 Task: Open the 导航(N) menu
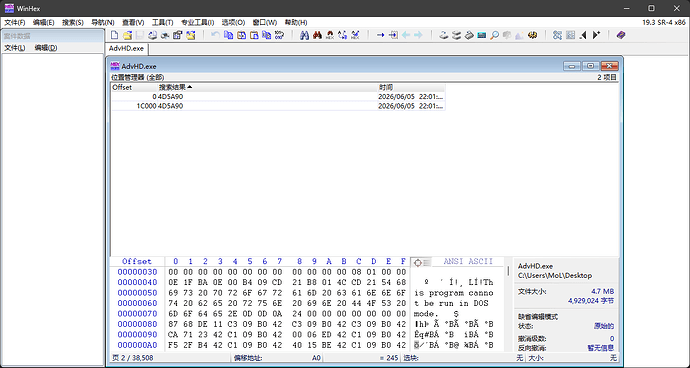coord(103,22)
